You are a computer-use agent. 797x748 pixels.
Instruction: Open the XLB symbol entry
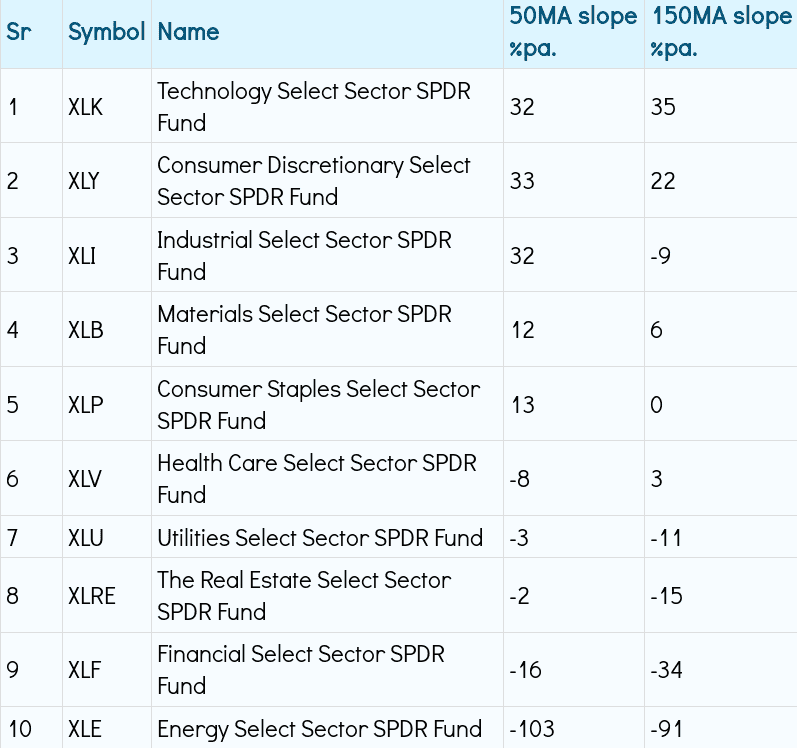click(86, 329)
